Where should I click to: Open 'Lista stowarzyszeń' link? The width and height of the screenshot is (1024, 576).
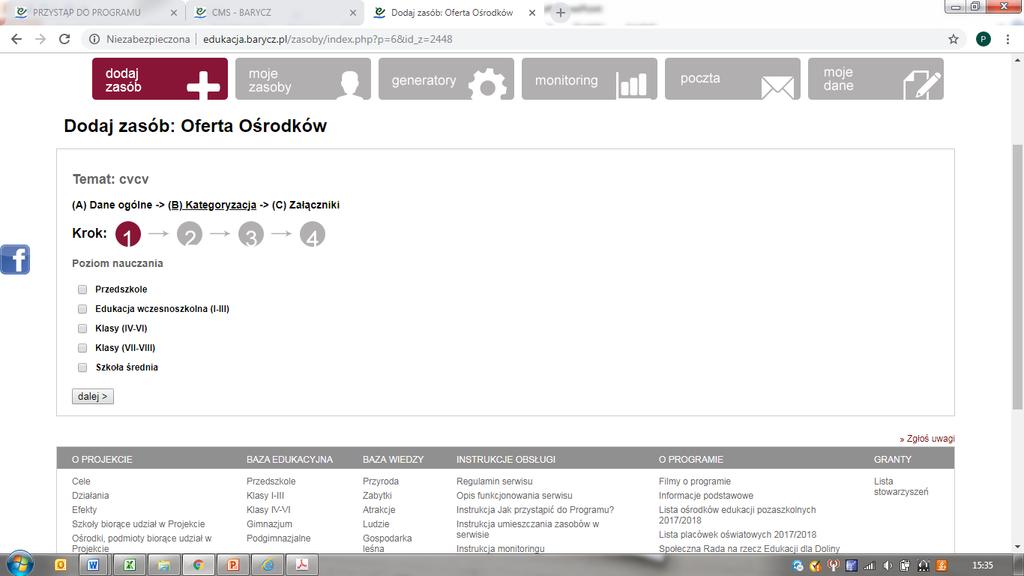click(x=901, y=487)
